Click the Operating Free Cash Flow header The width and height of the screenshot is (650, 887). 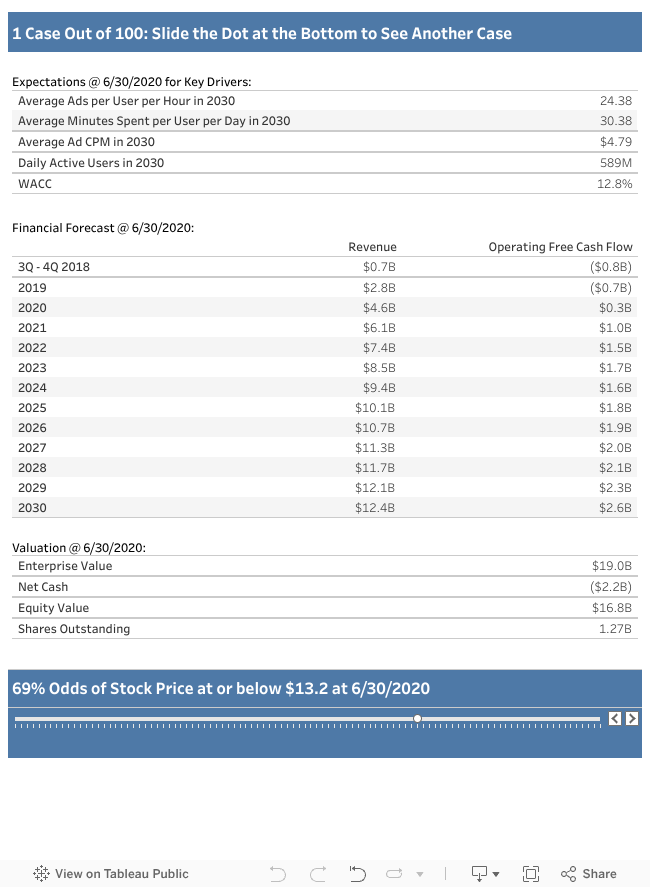[560, 247]
